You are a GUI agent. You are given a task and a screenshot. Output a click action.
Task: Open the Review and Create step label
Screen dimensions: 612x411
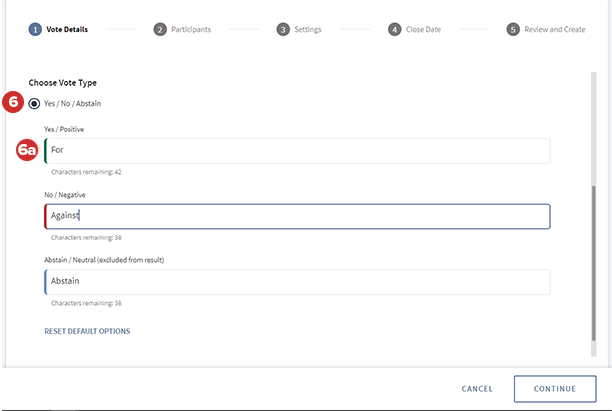pyautogui.click(x=555, y=30)
